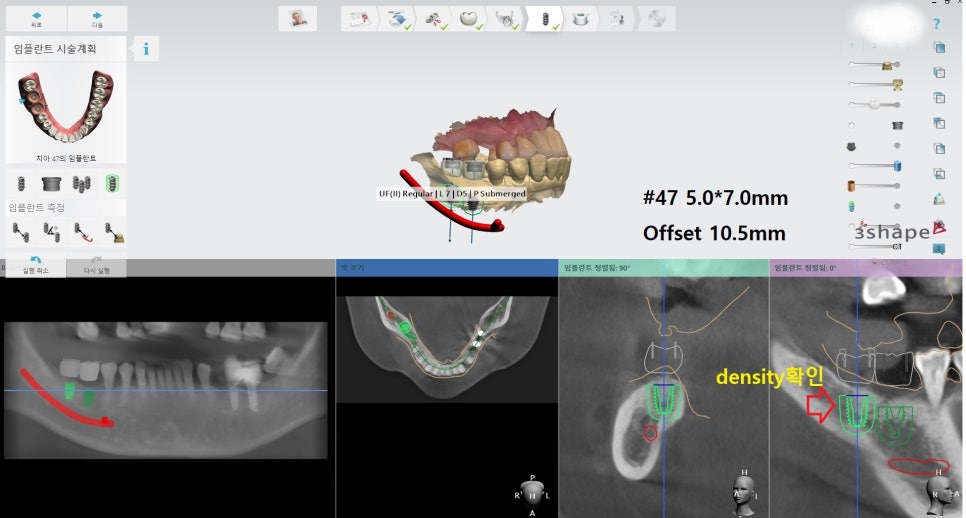Open the patient photo step

tap(298, 19)
